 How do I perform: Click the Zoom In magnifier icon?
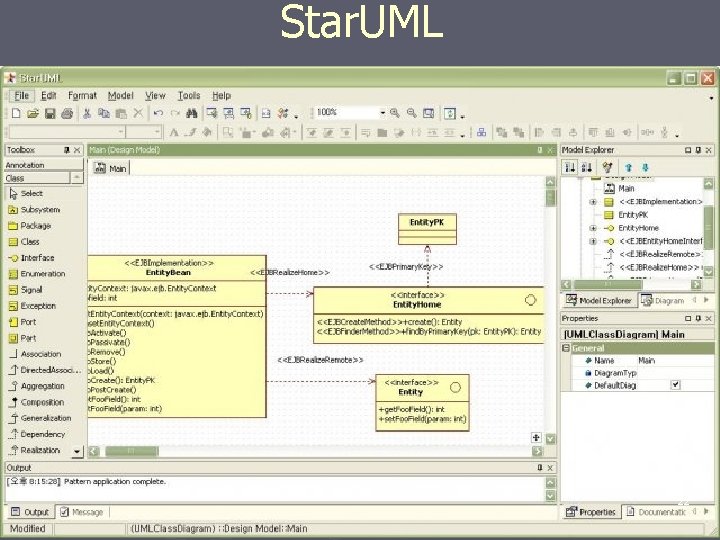point(394,113)
